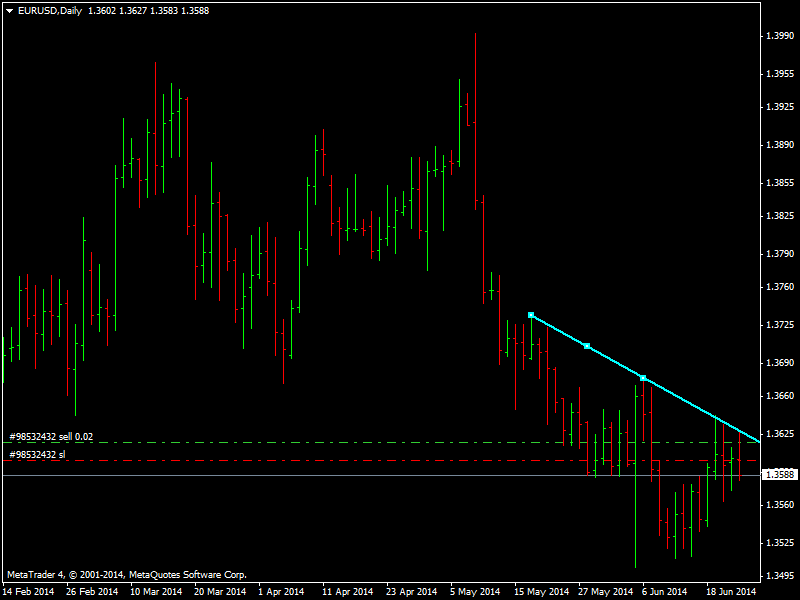
Task: Click the 26 Feb 2014 date label
Action: point(92,592)
